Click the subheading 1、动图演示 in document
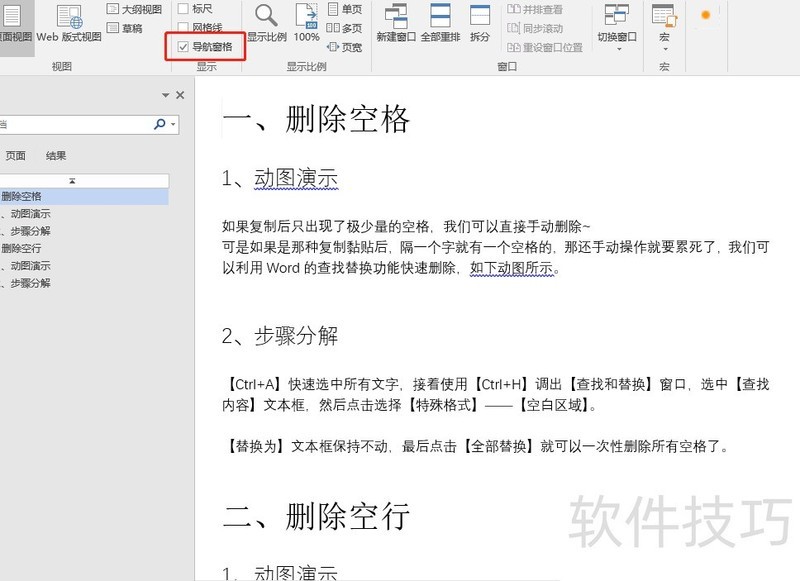This screenshot has height=581, width=800. pyautogui.click(x=280, y=179)
